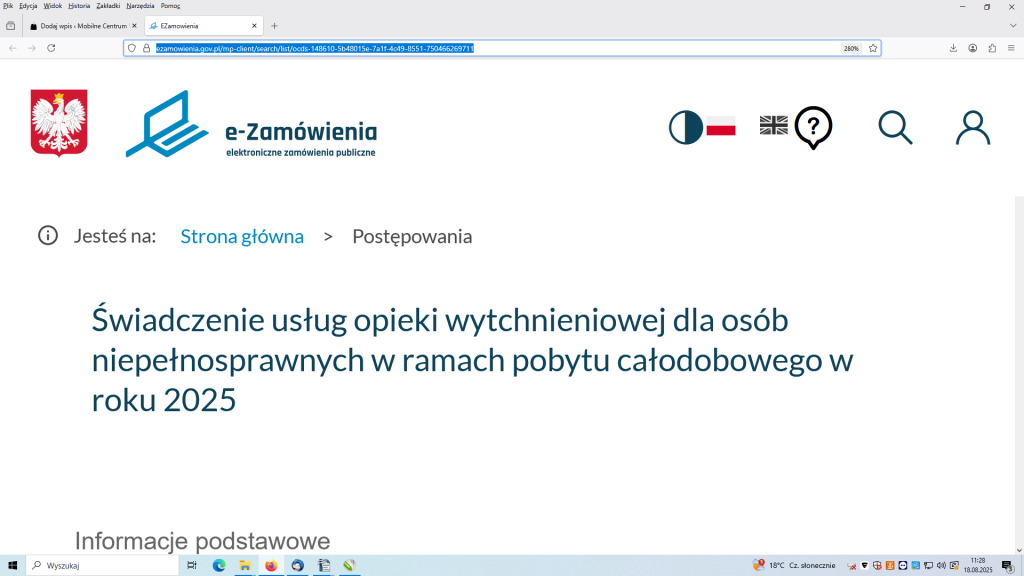Reset the 280% zoom level indicator
The height and width of the screenshot is (576, 1024).
coord(851,48)
